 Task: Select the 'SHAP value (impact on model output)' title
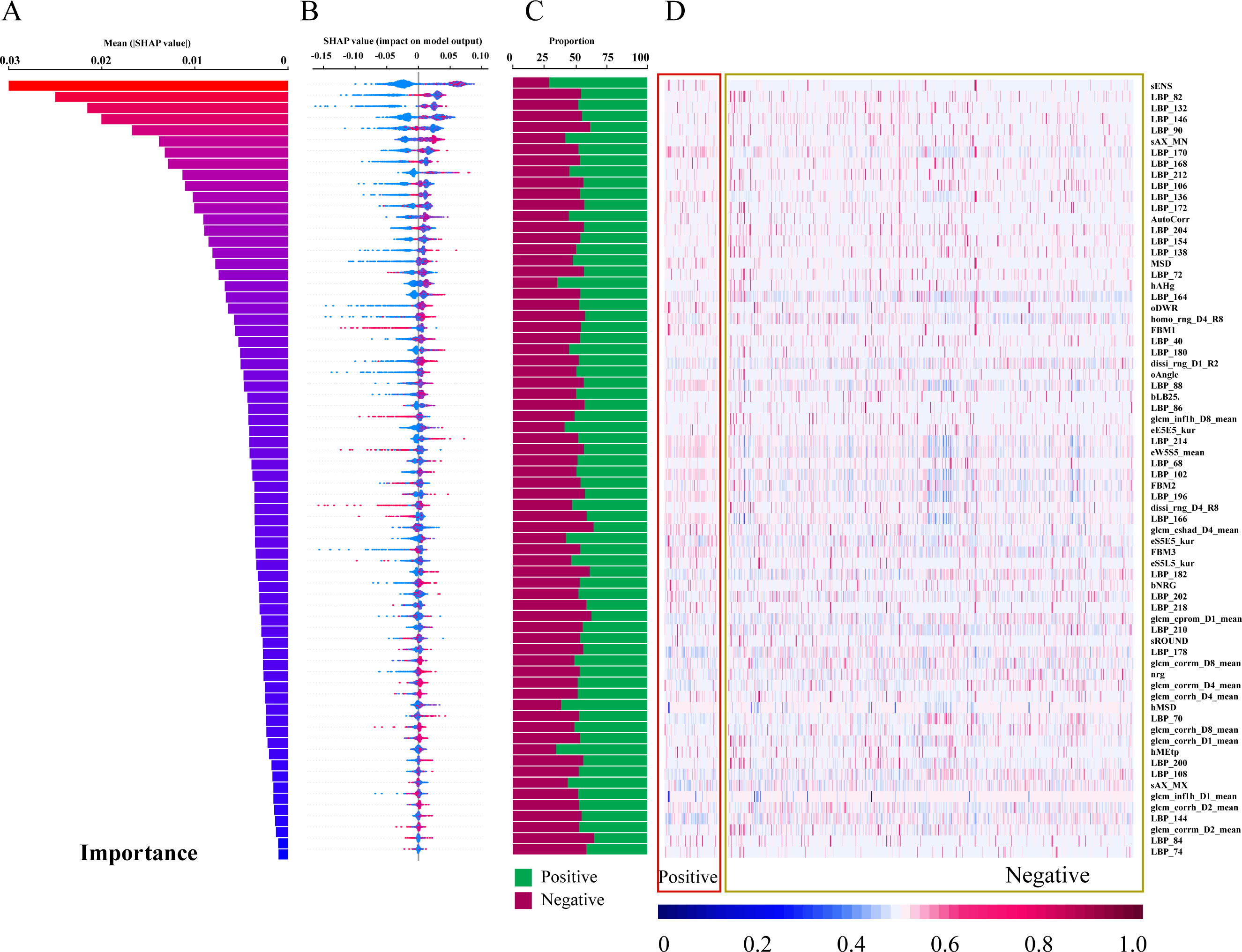[x=403, y=41]
